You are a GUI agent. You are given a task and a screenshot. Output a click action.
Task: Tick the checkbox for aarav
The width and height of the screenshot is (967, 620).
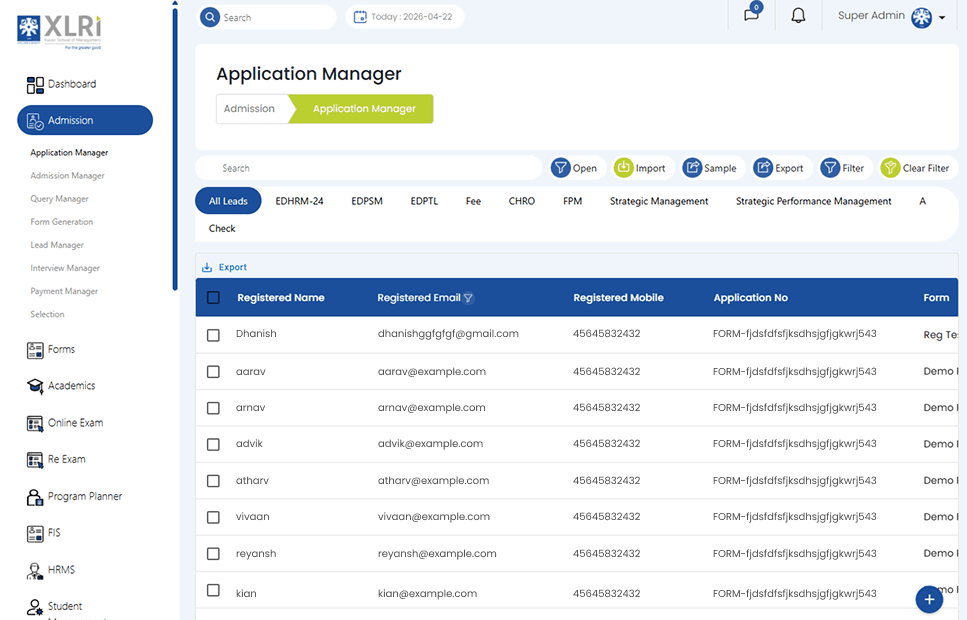[x=213, y=372]
